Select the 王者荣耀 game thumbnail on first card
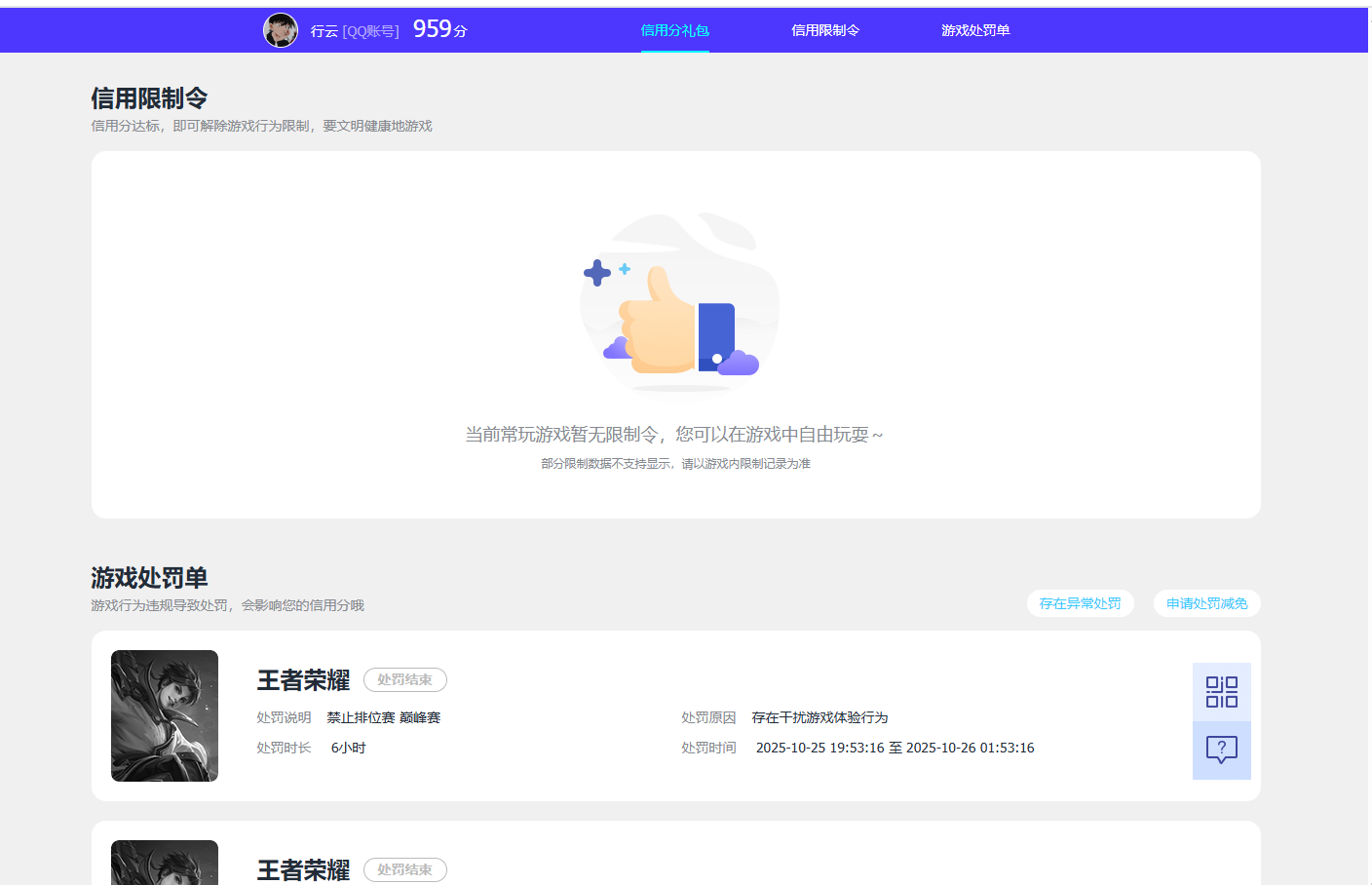 [164, 716]
